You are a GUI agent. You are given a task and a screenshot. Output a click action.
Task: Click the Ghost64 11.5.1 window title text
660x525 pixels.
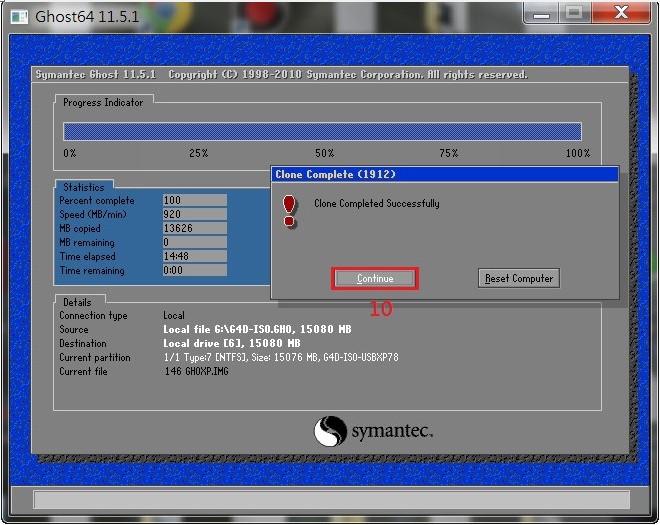click(x=87, y=17)
